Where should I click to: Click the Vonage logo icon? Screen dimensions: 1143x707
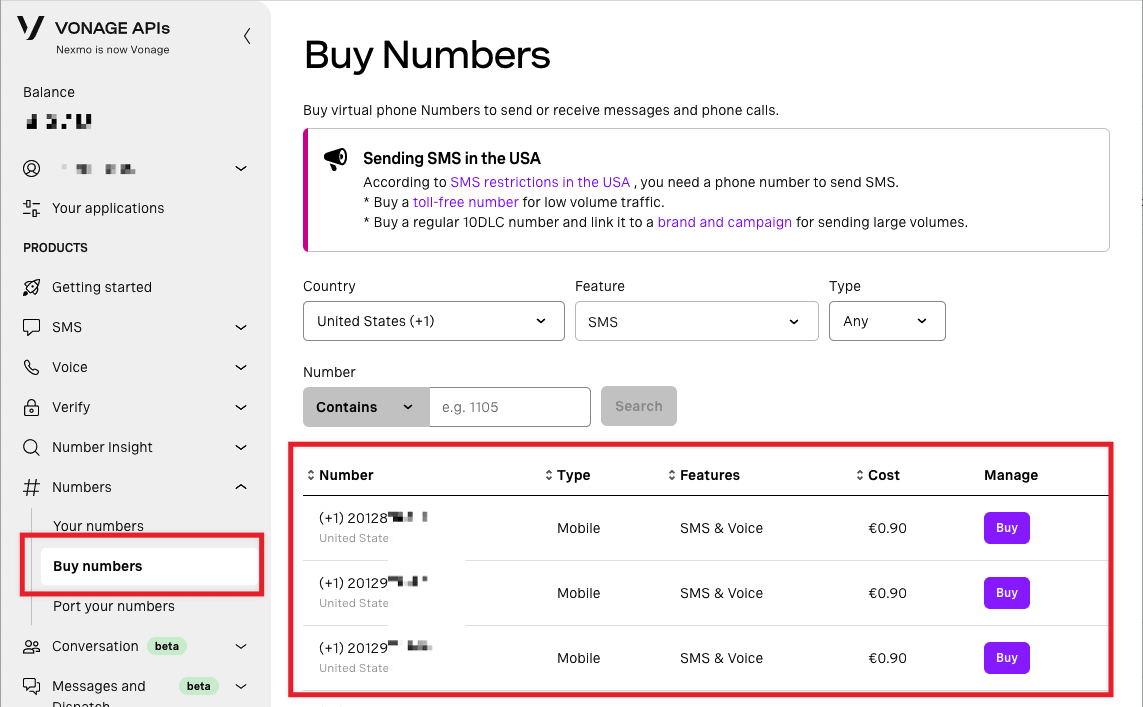31,28
